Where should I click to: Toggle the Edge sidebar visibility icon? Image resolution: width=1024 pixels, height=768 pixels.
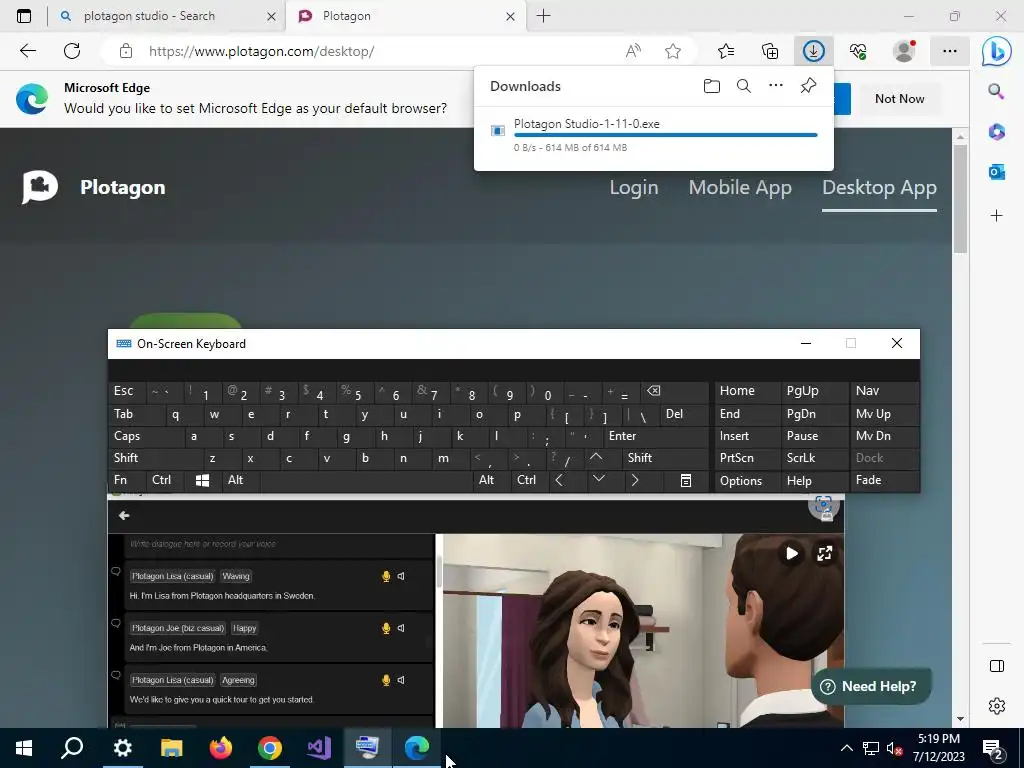997,666
